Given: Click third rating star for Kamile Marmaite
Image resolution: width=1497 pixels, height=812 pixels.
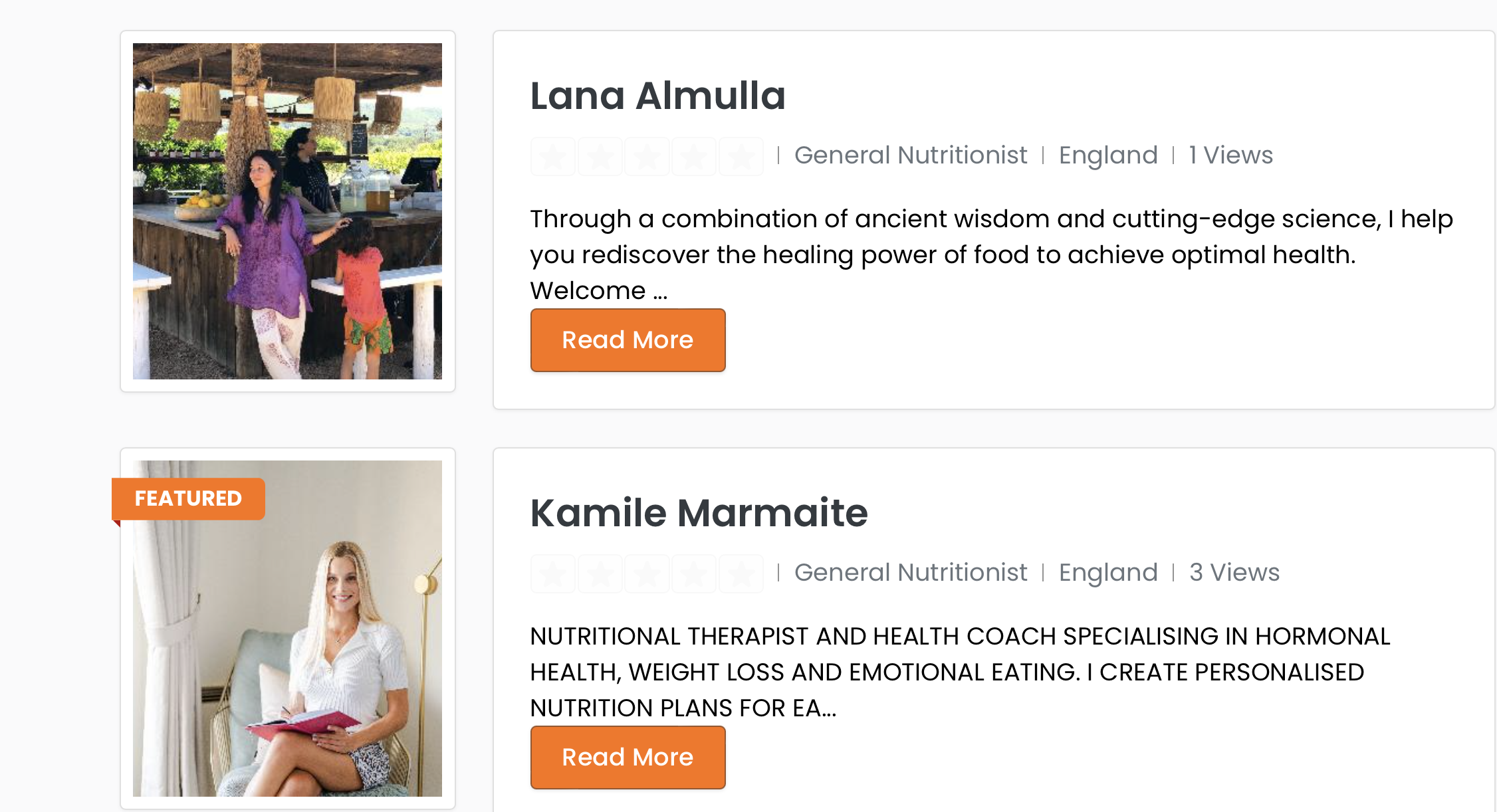Looking at the screenshot, I should [x=647, y=573].
